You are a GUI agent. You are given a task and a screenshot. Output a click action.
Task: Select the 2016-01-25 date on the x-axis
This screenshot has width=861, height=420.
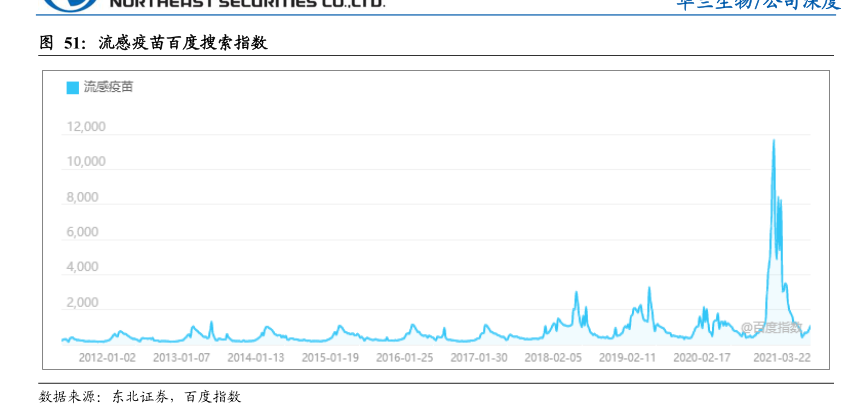pyautogui.click(x=404, y=357)
